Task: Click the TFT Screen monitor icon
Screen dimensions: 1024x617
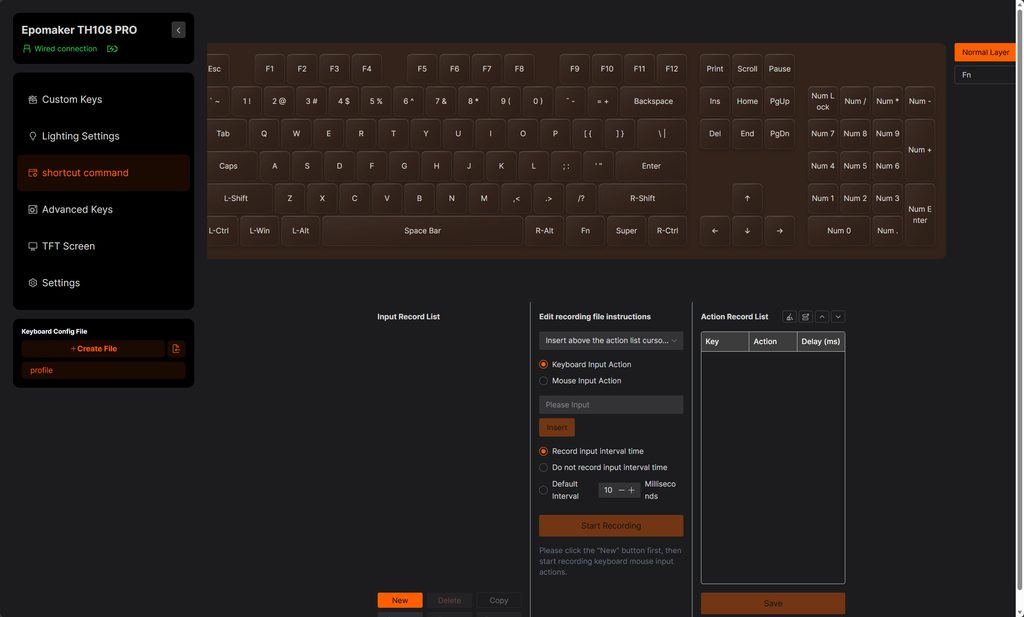Action: pos(33,246)
